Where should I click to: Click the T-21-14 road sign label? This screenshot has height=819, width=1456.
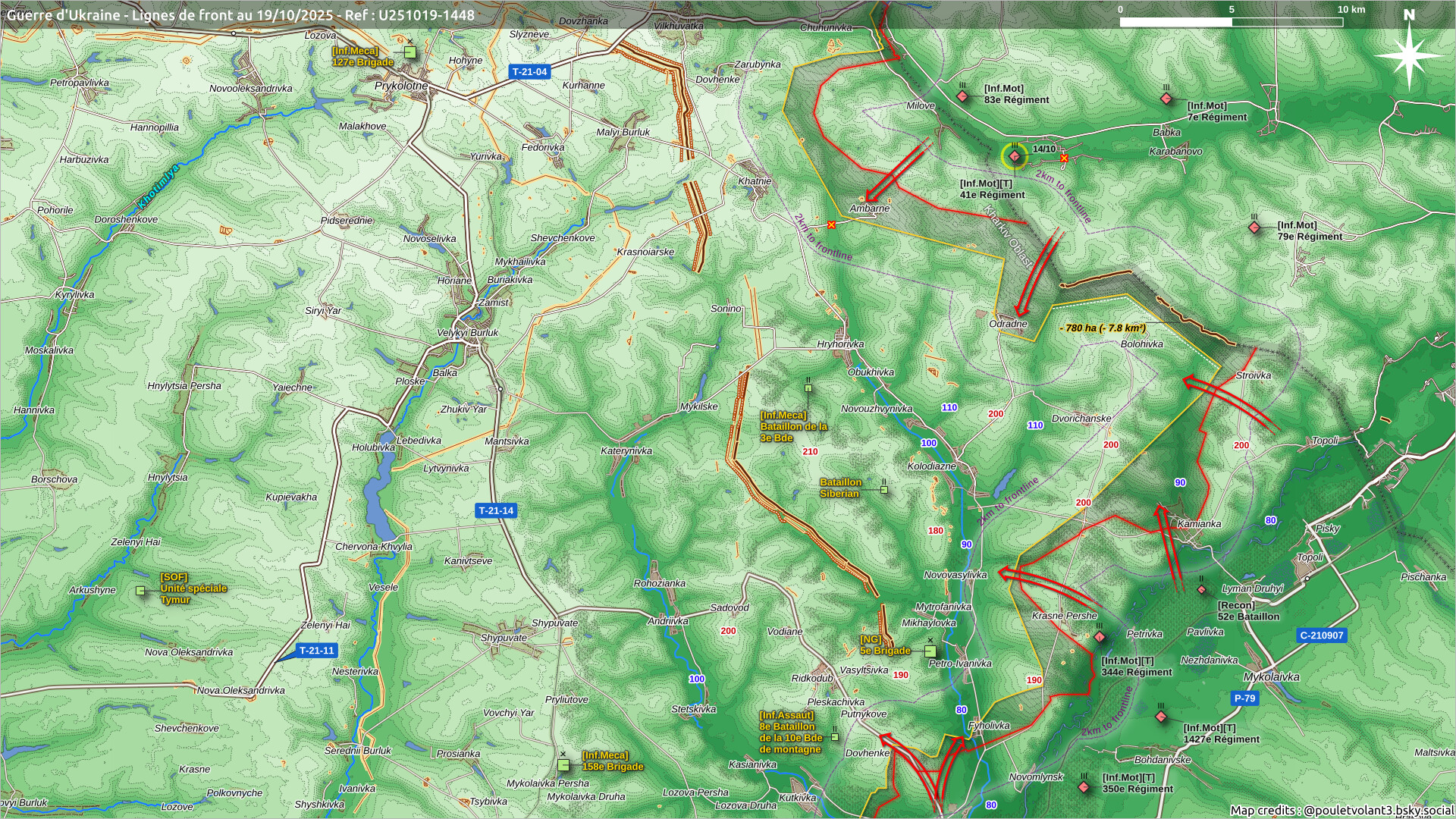[496, 510]
